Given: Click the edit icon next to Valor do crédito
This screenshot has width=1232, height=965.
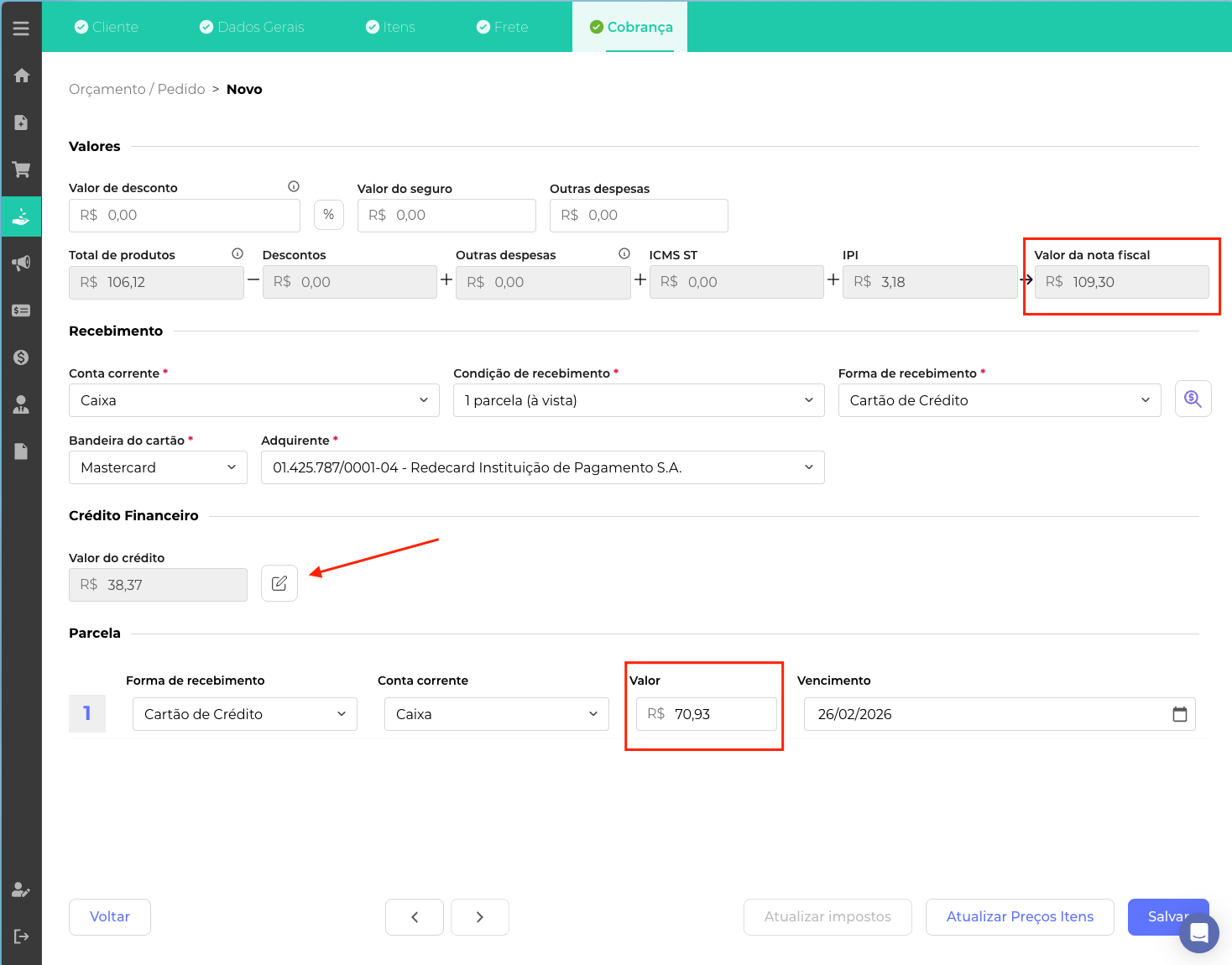Looking at the screenshot, I should pyautogui.click(x=279, y=584).
